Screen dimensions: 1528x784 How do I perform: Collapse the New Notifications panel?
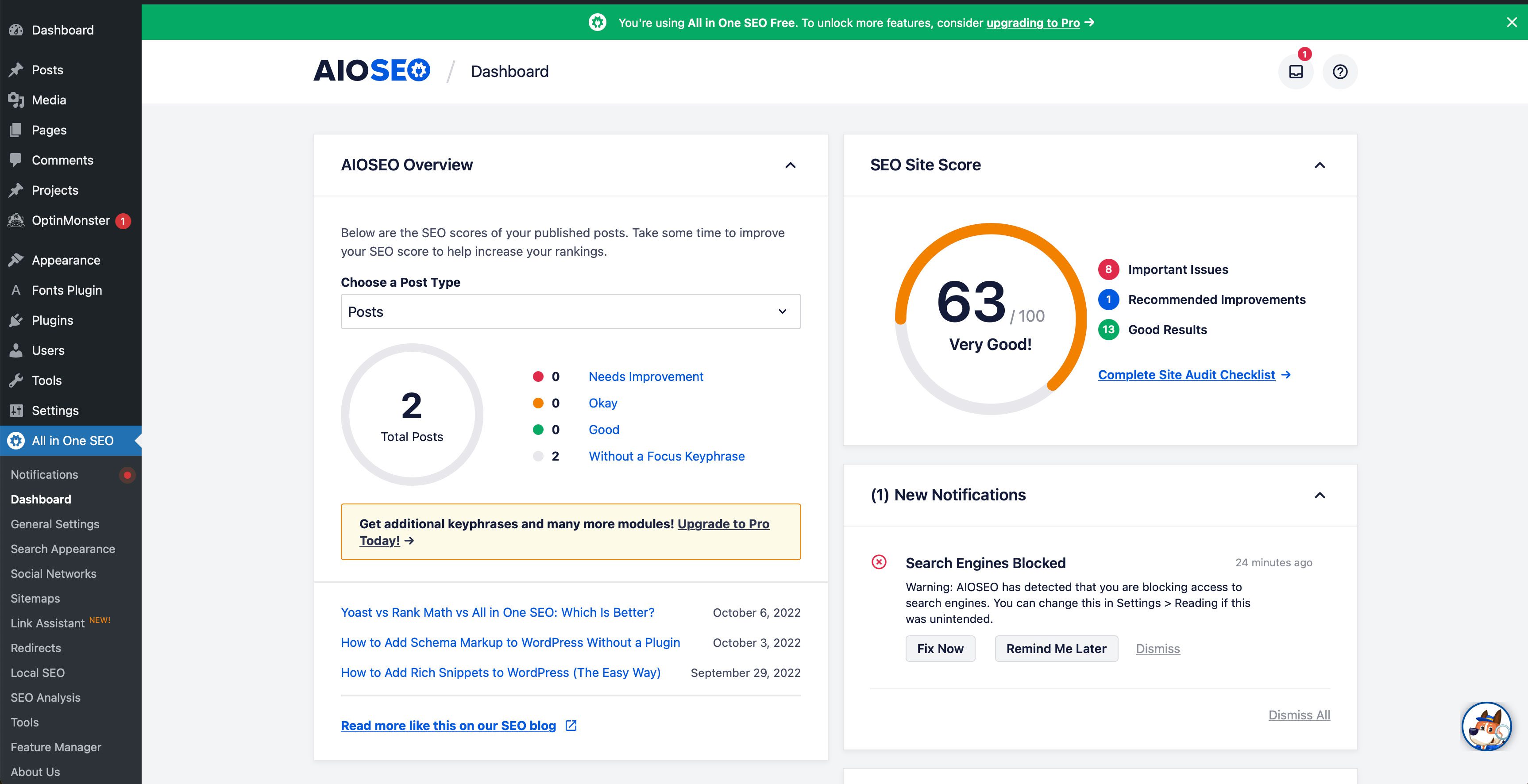click(1319, 494)
